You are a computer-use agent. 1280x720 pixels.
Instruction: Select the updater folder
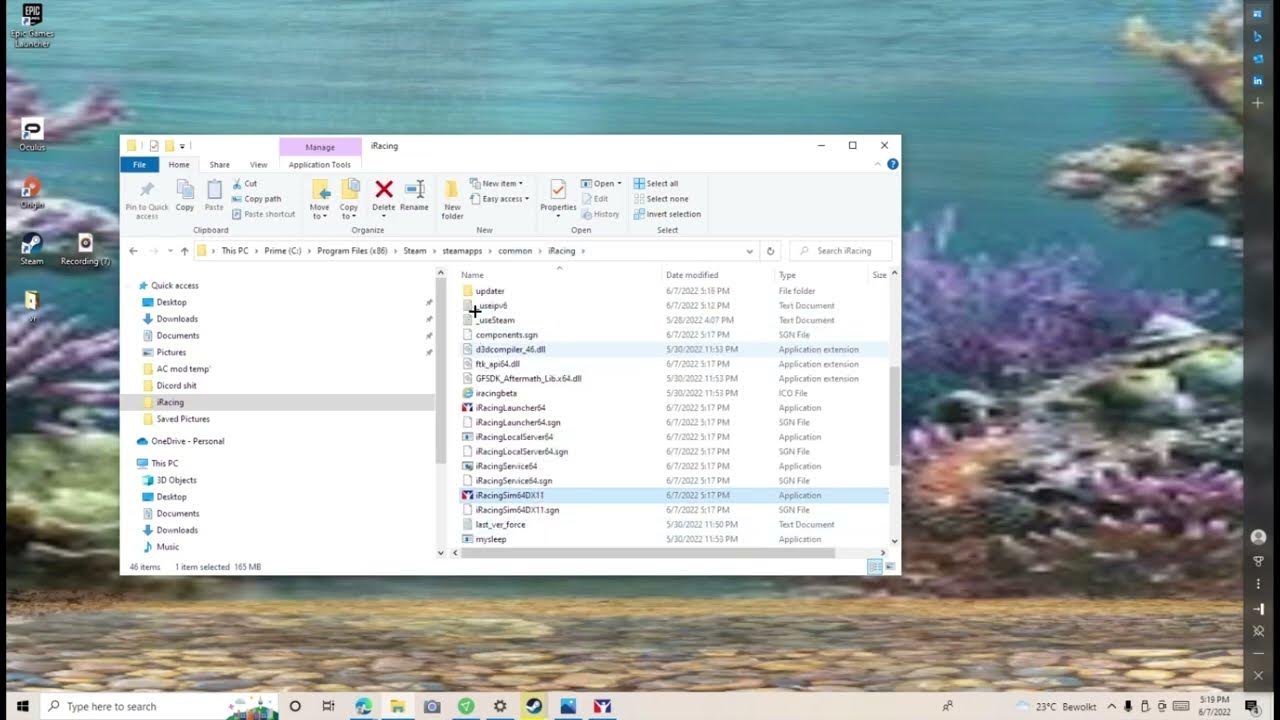click(x=490, y=291)
